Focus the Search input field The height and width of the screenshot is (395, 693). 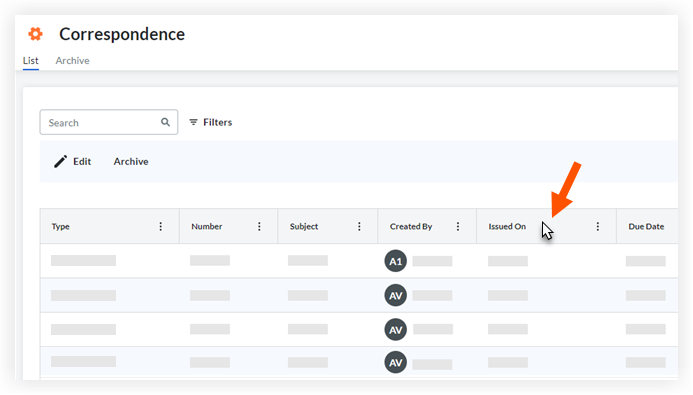109,122
